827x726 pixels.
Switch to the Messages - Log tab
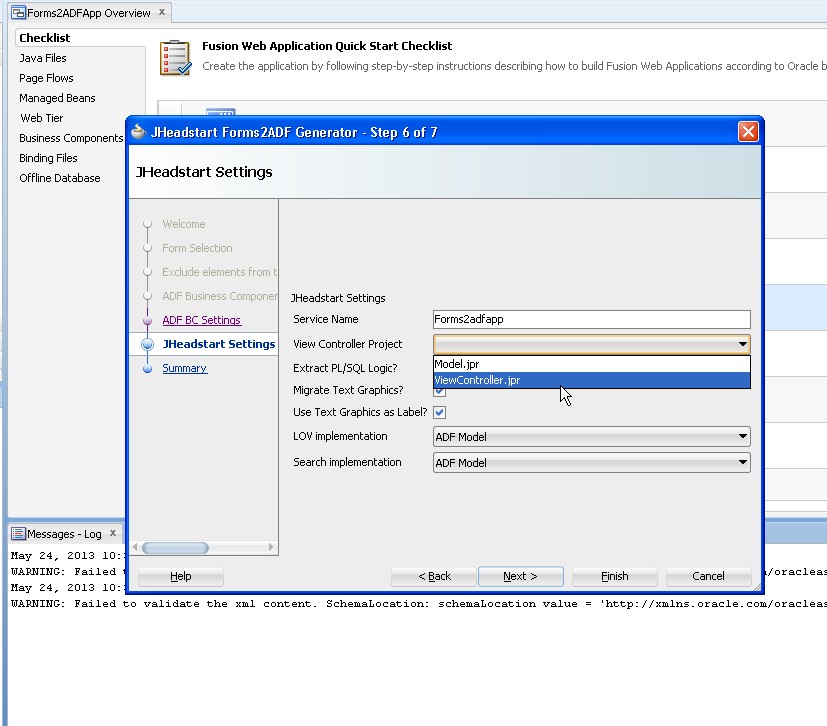pyautogui.click(x=64, y=534)
